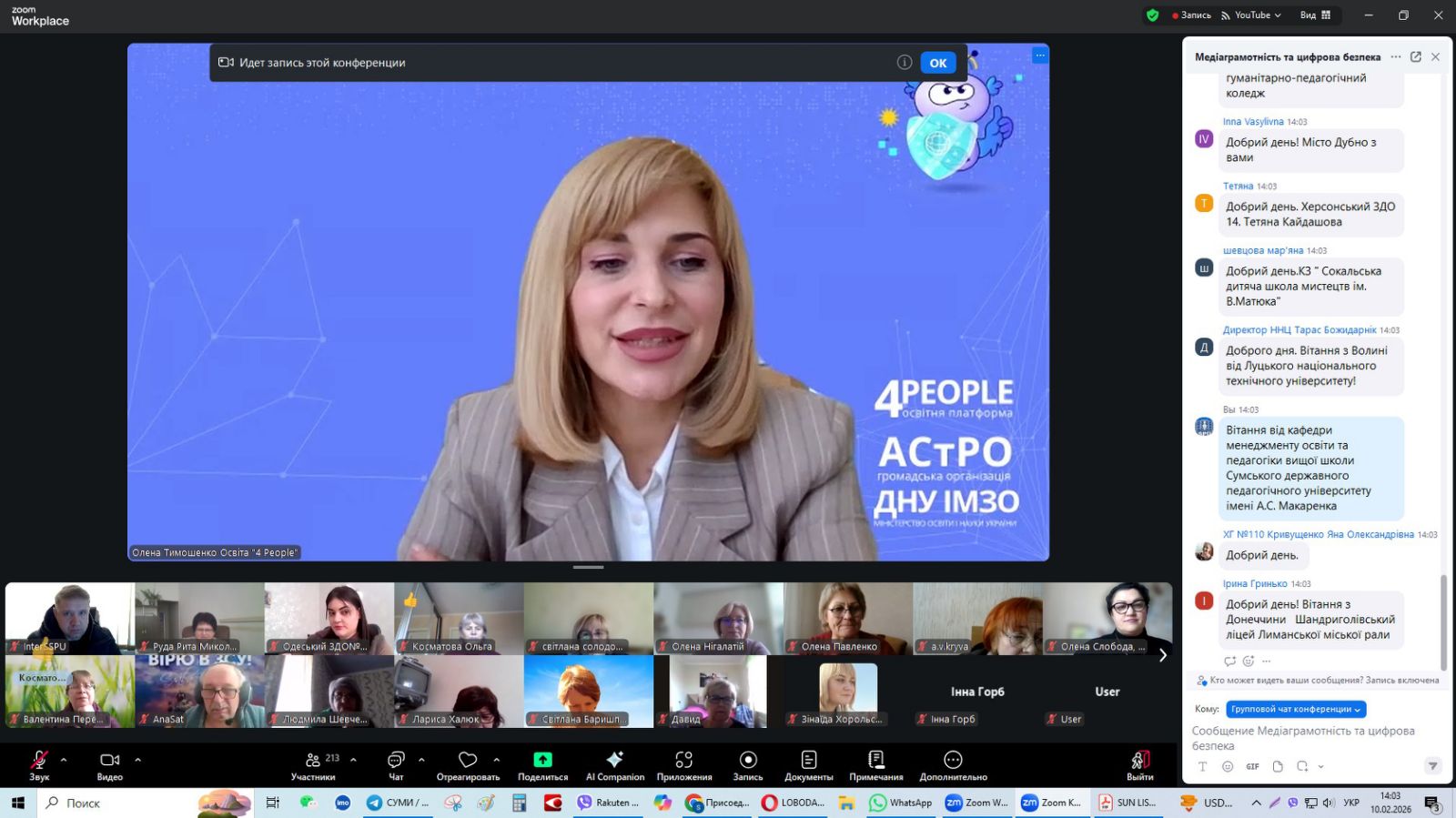Open the Групповой чат конференции recipient dropdown

(x=1296, y=710)
